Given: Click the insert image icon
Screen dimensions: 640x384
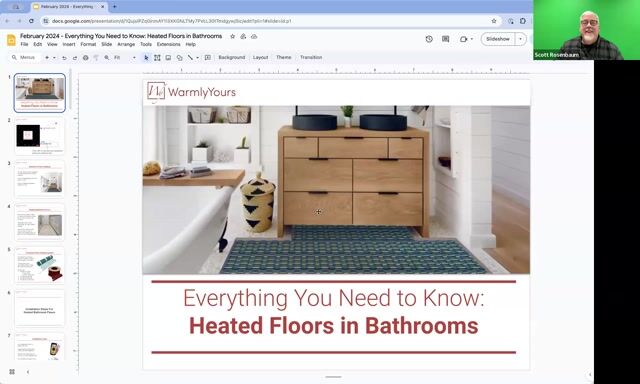Looking at the screenshot, I should pos(168,58).
